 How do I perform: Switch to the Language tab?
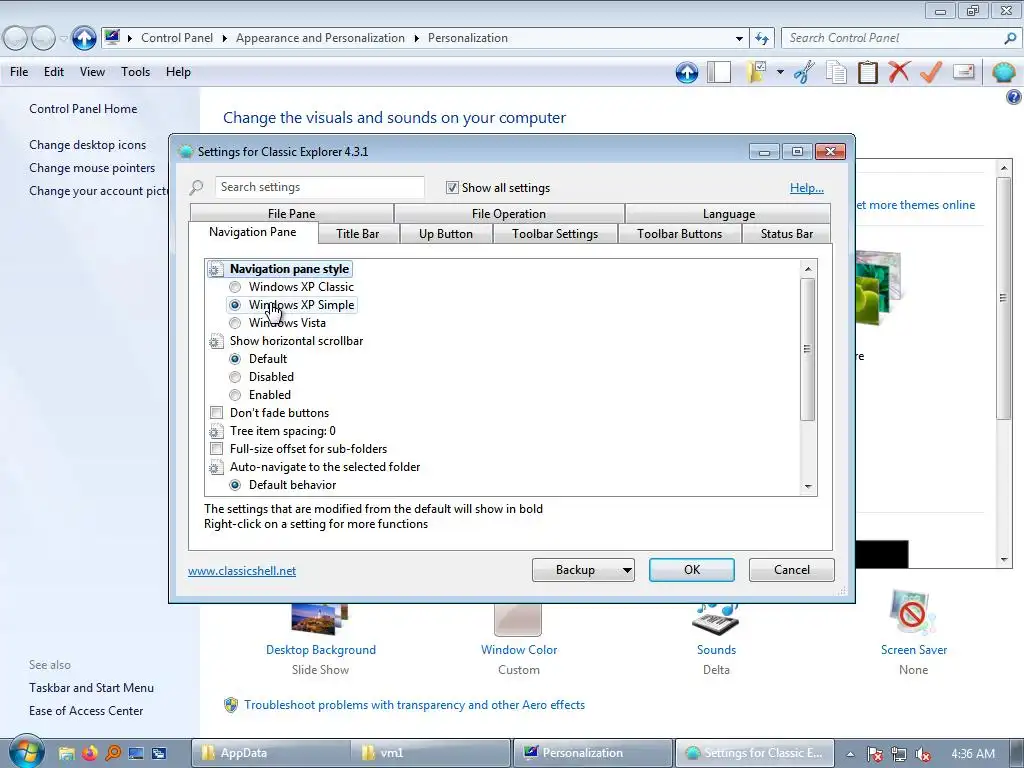[729, 214]
